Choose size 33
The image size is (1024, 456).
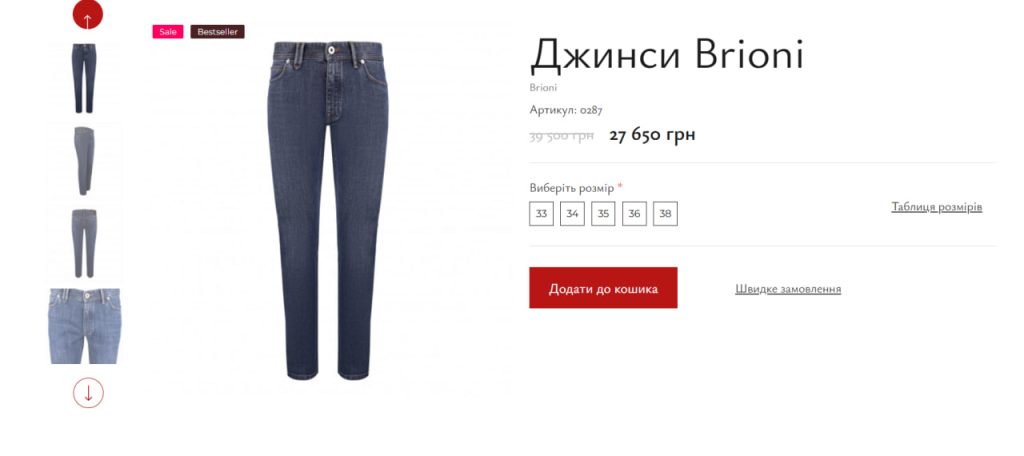(x=541, y=214)
